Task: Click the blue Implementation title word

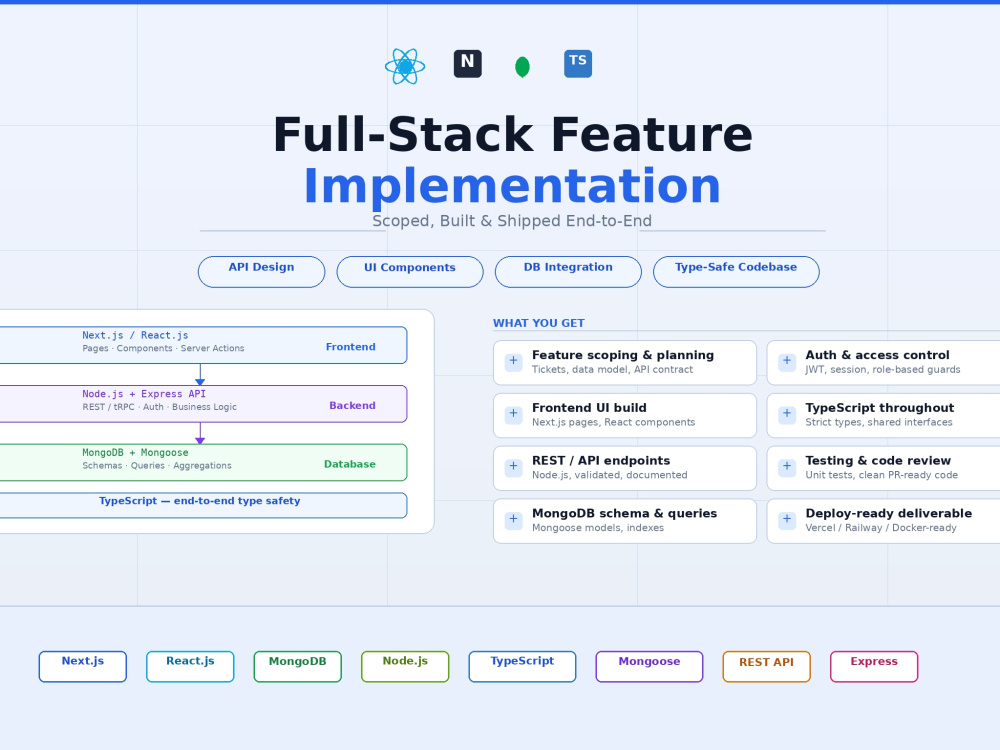Action: [x=512, y=186]
